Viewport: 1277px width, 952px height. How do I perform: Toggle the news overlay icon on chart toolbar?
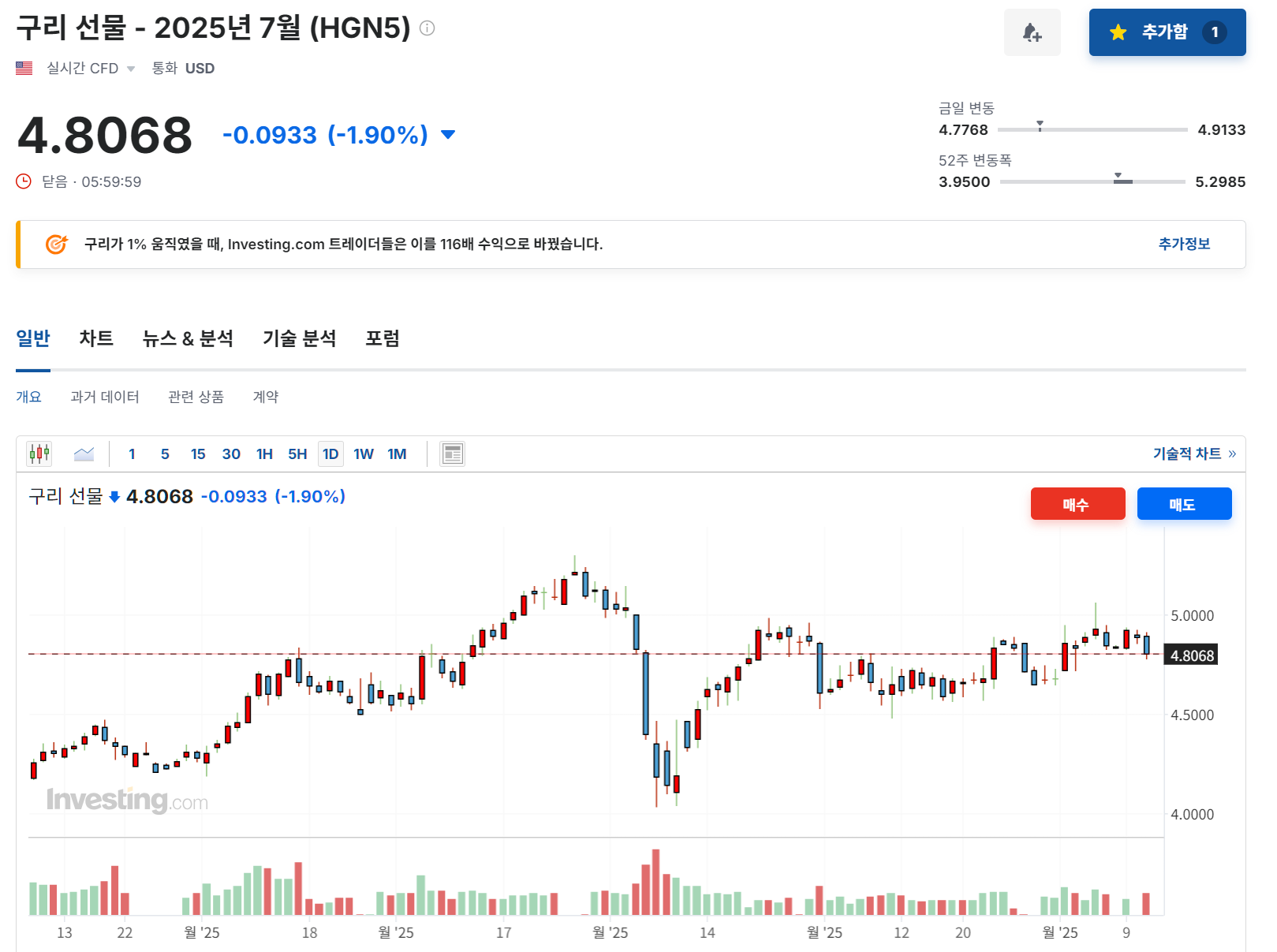452,454
